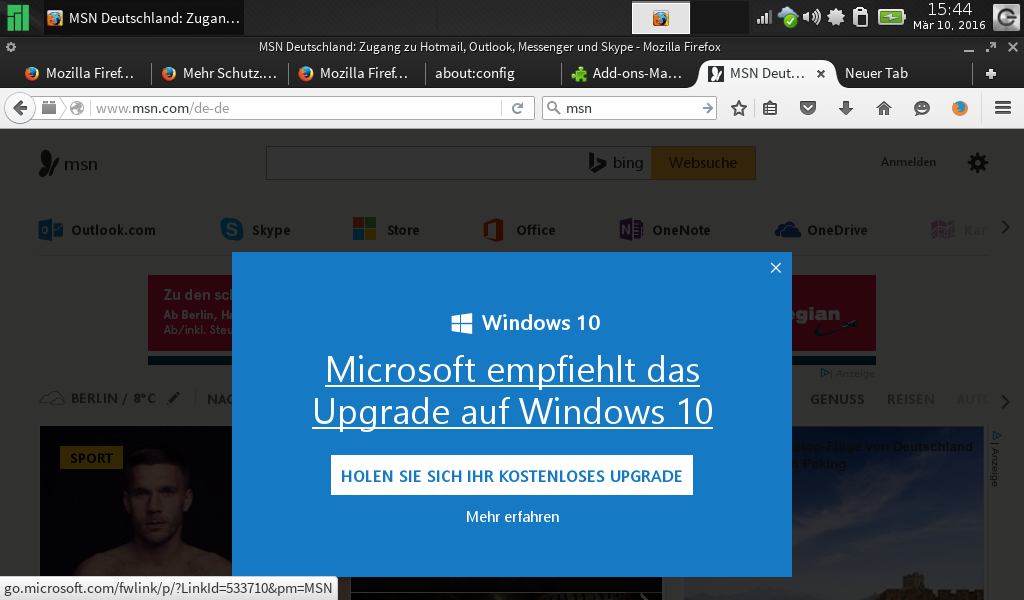Viewport: 1024px width, 600px height.
Task: Click the Holen Sie sich Ihr kostenloses Upgrade button
Action: [x=512, y=475]
